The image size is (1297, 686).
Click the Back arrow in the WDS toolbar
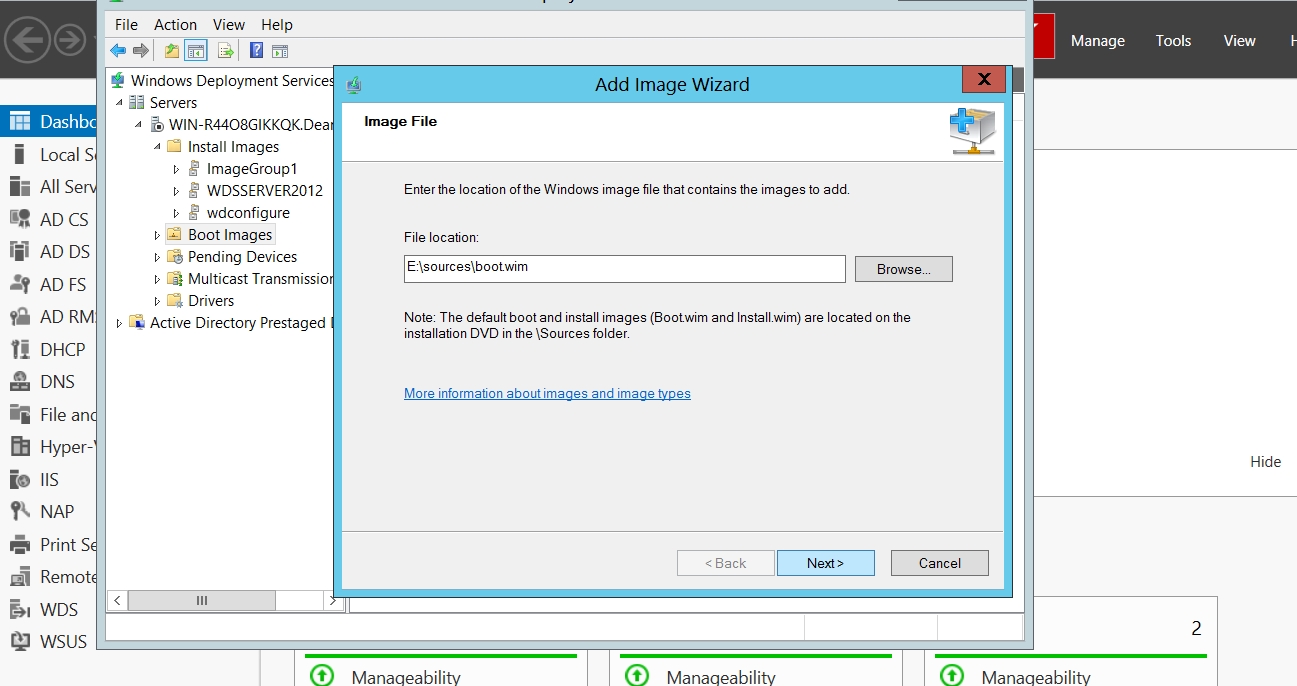(118, 51)
